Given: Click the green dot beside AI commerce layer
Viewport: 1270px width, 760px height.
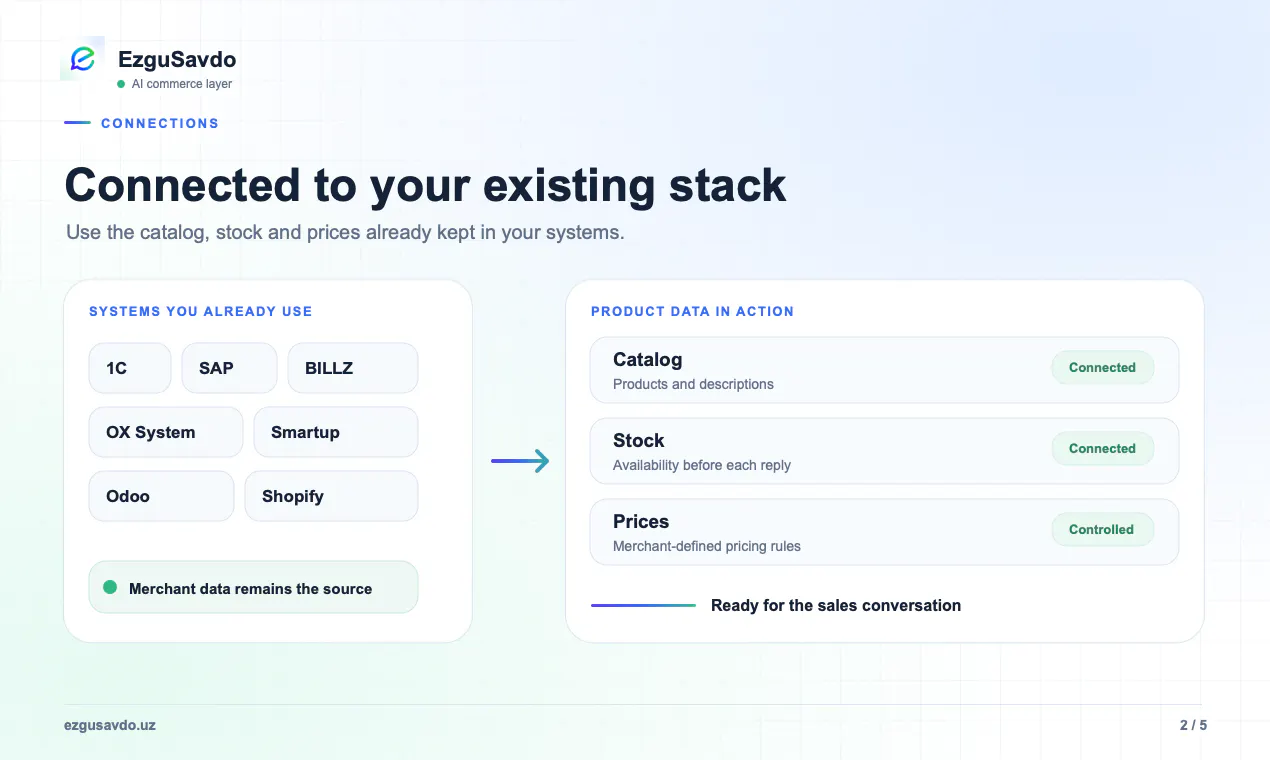Looking at the screenshot, I should tap(121, 84).
